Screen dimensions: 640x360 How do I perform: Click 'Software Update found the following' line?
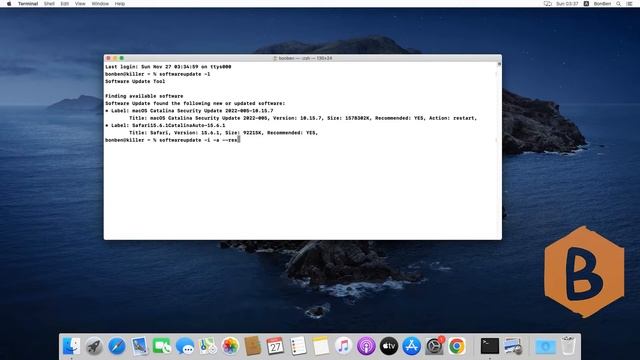[x=195, y=103]
